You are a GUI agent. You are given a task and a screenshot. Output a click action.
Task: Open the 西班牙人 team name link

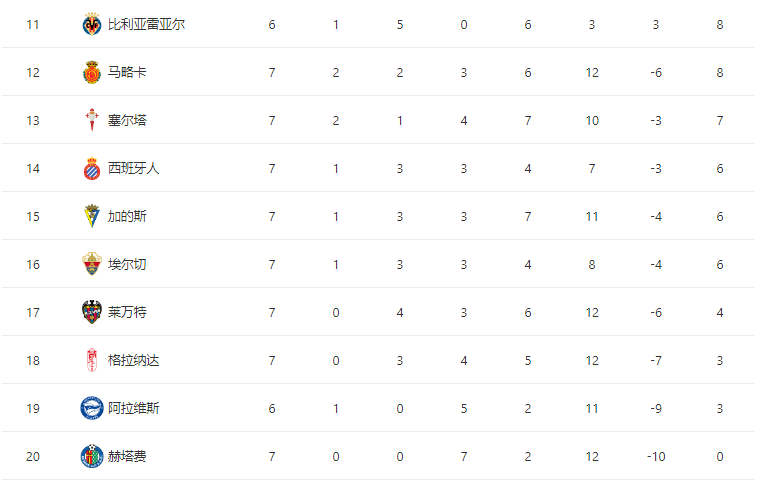pos(134,169)
